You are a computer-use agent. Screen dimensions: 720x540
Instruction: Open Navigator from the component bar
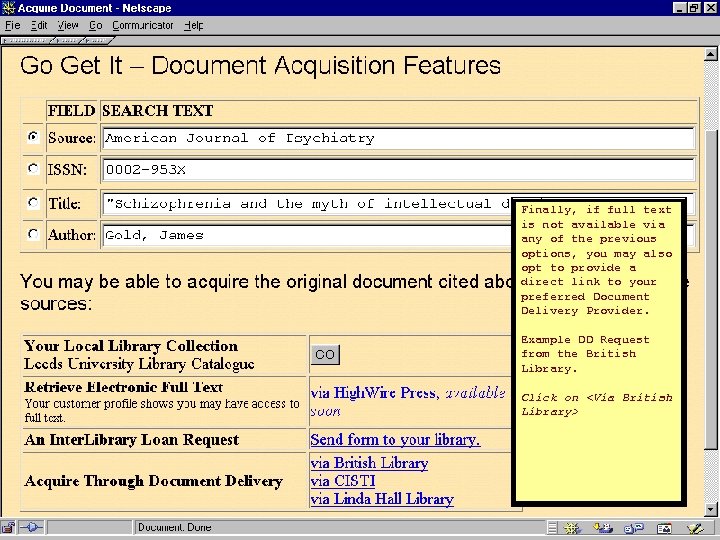point(573,529)
